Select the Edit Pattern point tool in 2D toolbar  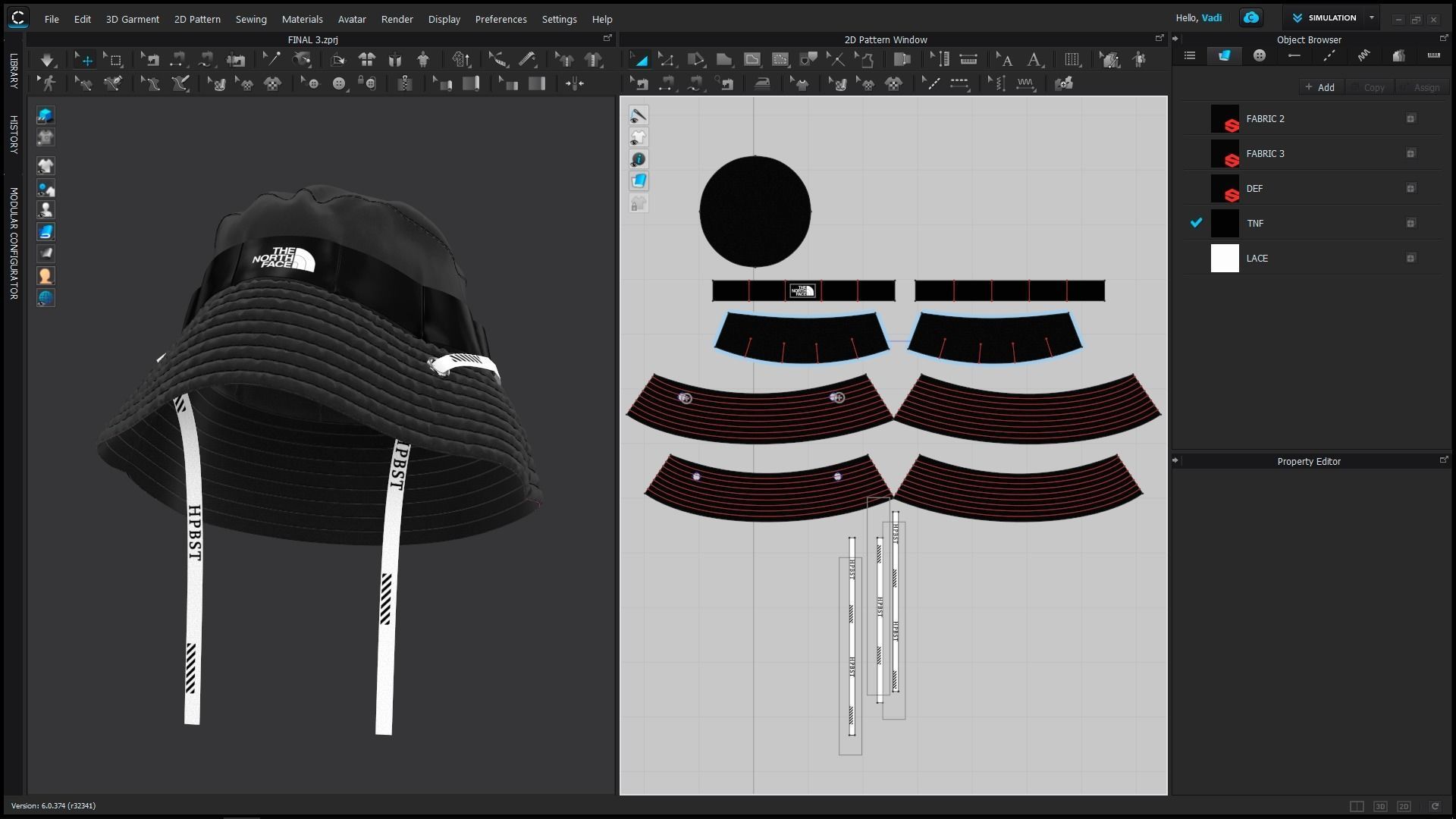coord(667,59)
